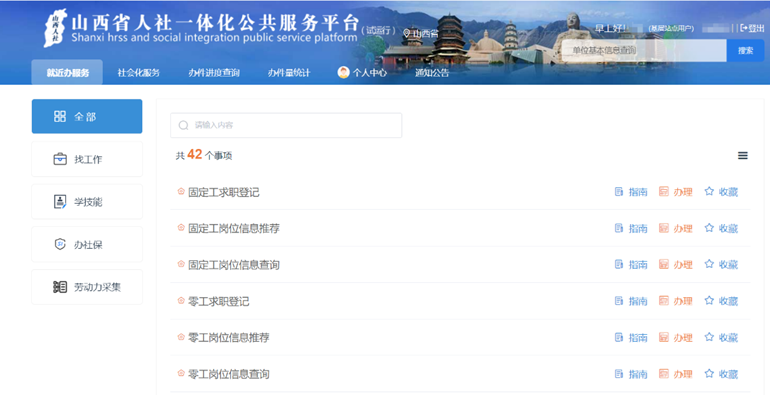Click the 办社保 shield icon
The width and height of the screenshot is (770, 395).
click(x=60, y=244)
